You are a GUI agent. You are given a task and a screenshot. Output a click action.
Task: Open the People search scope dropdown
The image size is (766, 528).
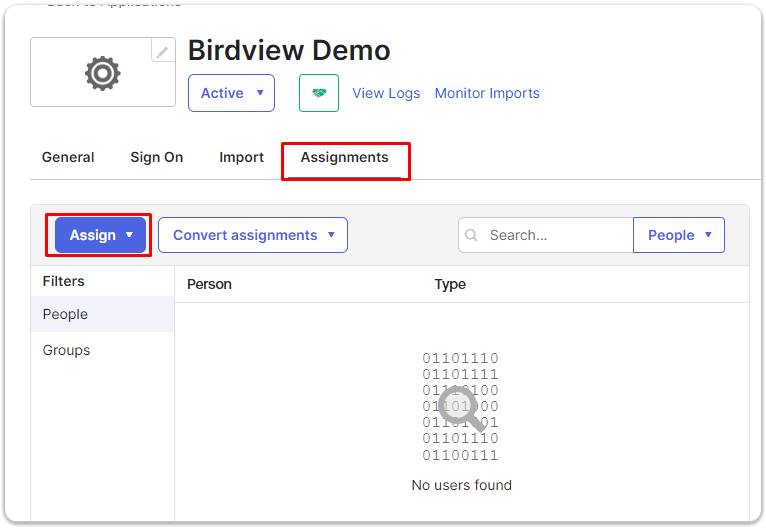[x=679, y=235]
